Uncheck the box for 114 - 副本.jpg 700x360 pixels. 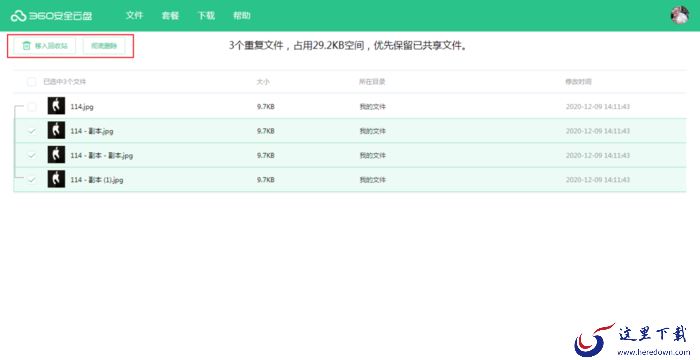(31, 131)
